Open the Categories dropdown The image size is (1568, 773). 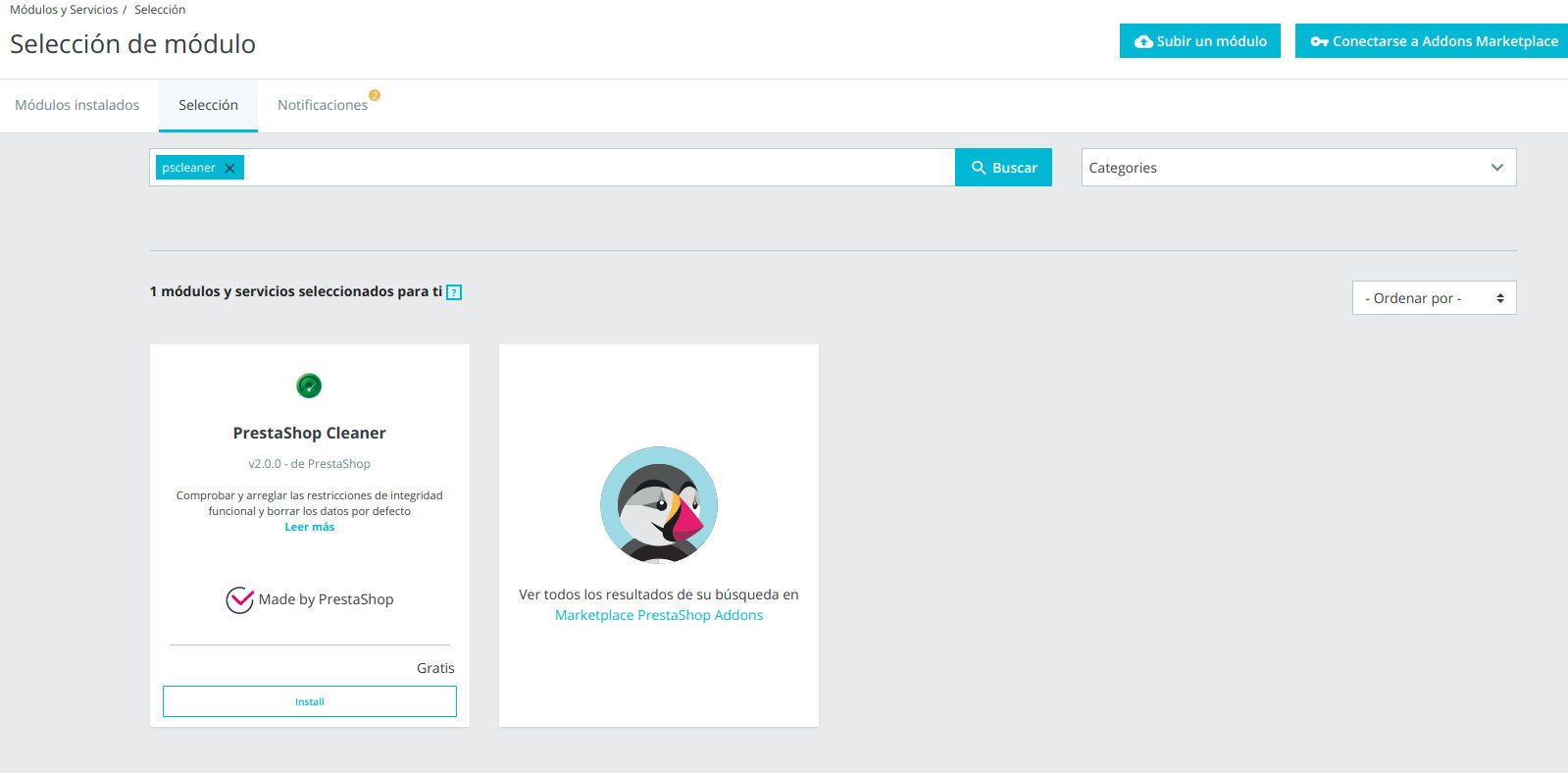[1298, 168]
